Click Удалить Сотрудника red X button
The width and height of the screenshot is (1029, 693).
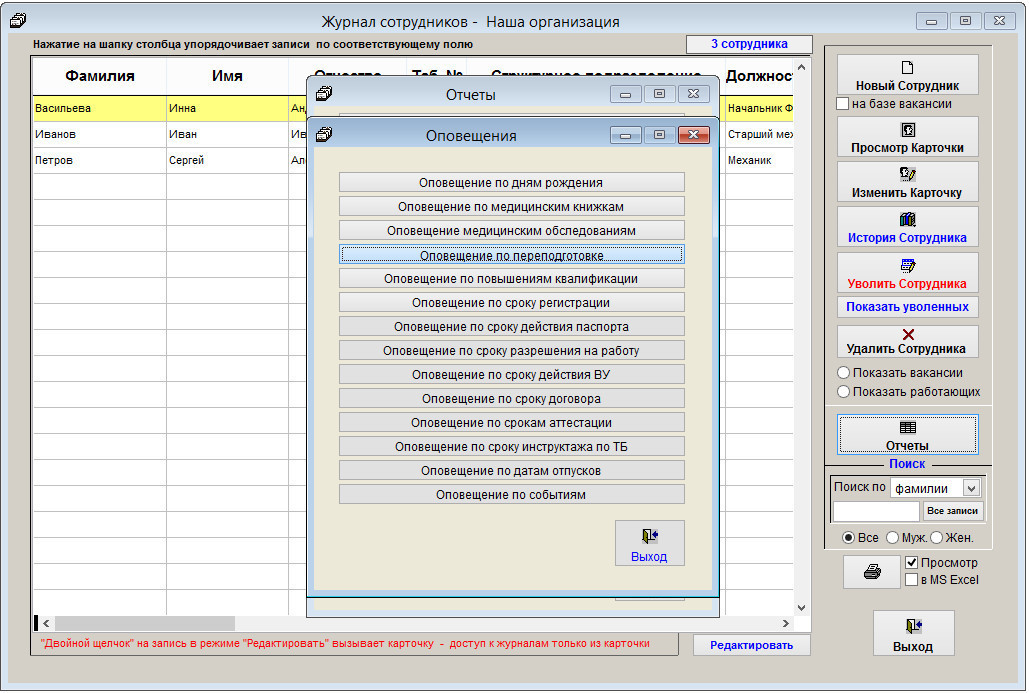[x=907, y=341]
